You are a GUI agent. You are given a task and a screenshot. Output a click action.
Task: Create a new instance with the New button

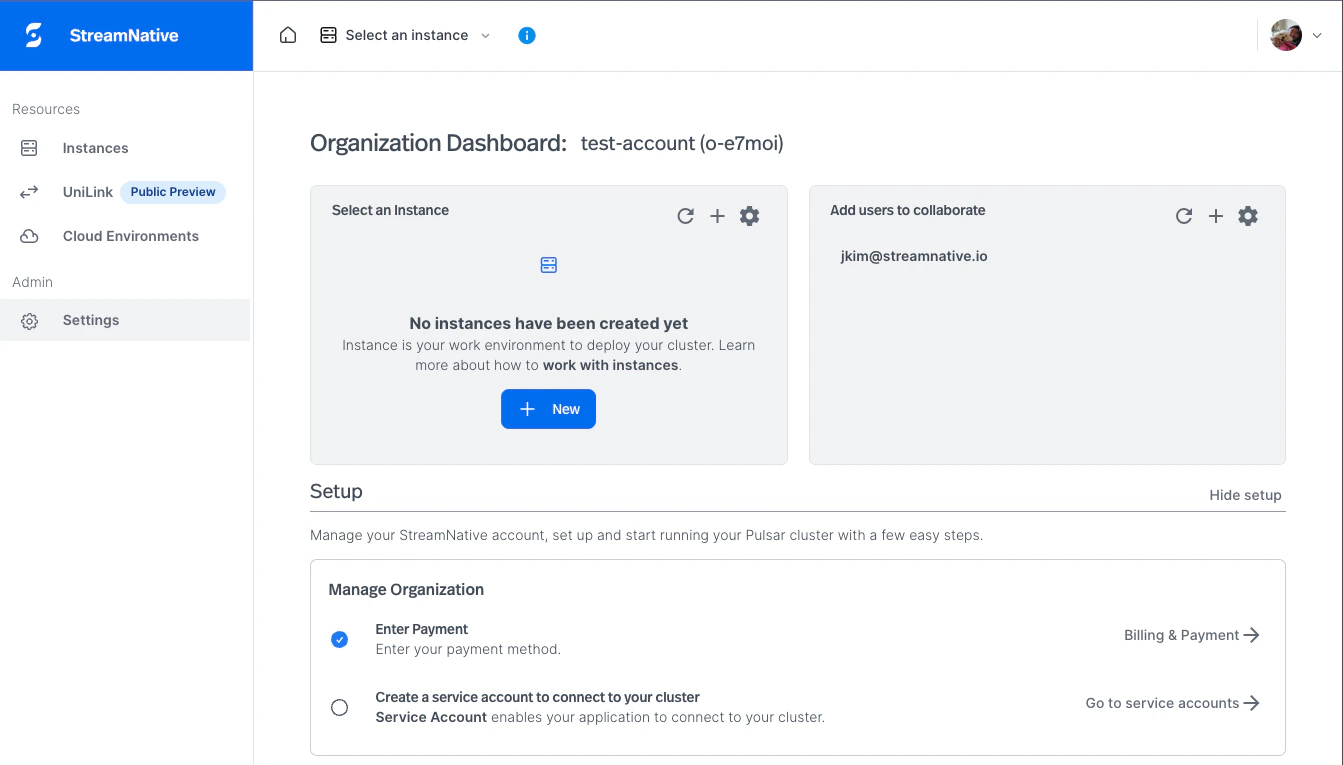548,408
